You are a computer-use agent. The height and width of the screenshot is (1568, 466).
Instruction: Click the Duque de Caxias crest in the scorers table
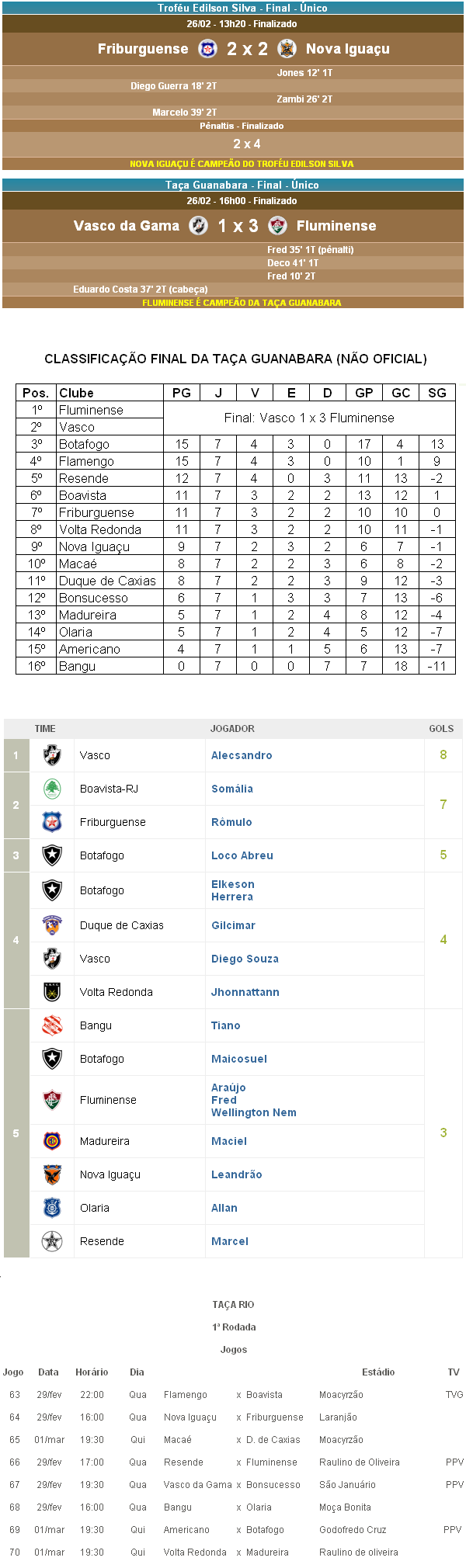point(52,925)
